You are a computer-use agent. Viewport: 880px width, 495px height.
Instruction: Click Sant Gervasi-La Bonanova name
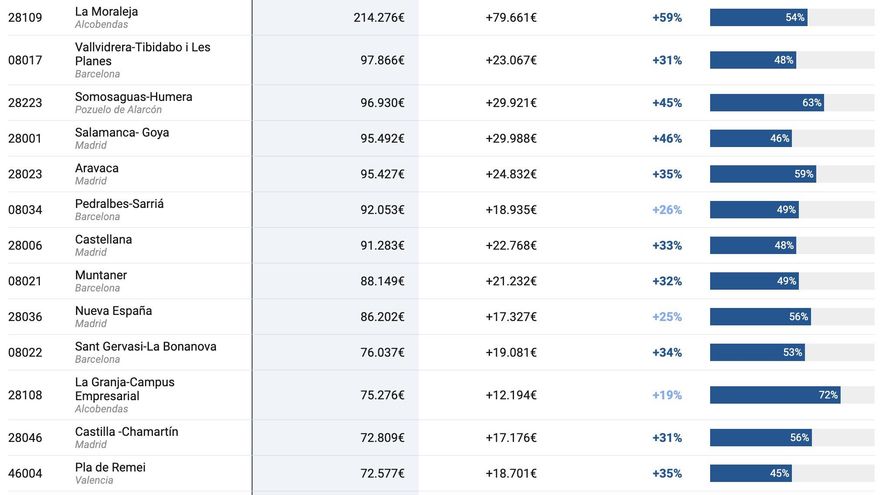point(145,346)
